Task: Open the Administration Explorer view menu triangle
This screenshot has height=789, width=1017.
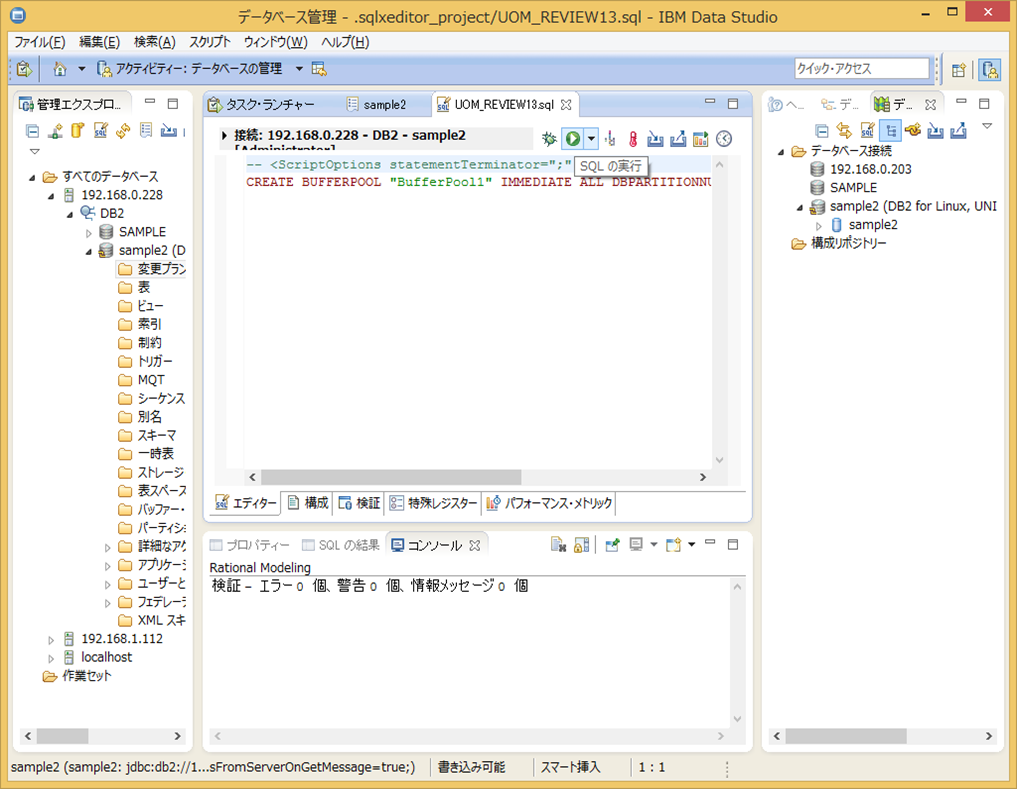Action: (34, 151)
